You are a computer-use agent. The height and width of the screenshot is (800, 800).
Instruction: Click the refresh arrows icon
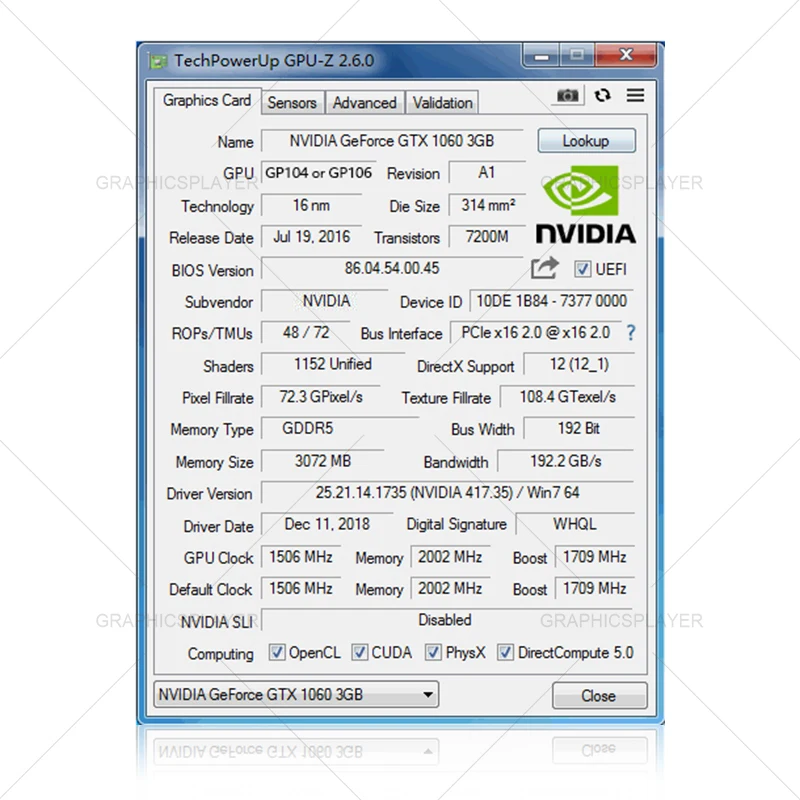pyautogui.click(x=603, y=95)
